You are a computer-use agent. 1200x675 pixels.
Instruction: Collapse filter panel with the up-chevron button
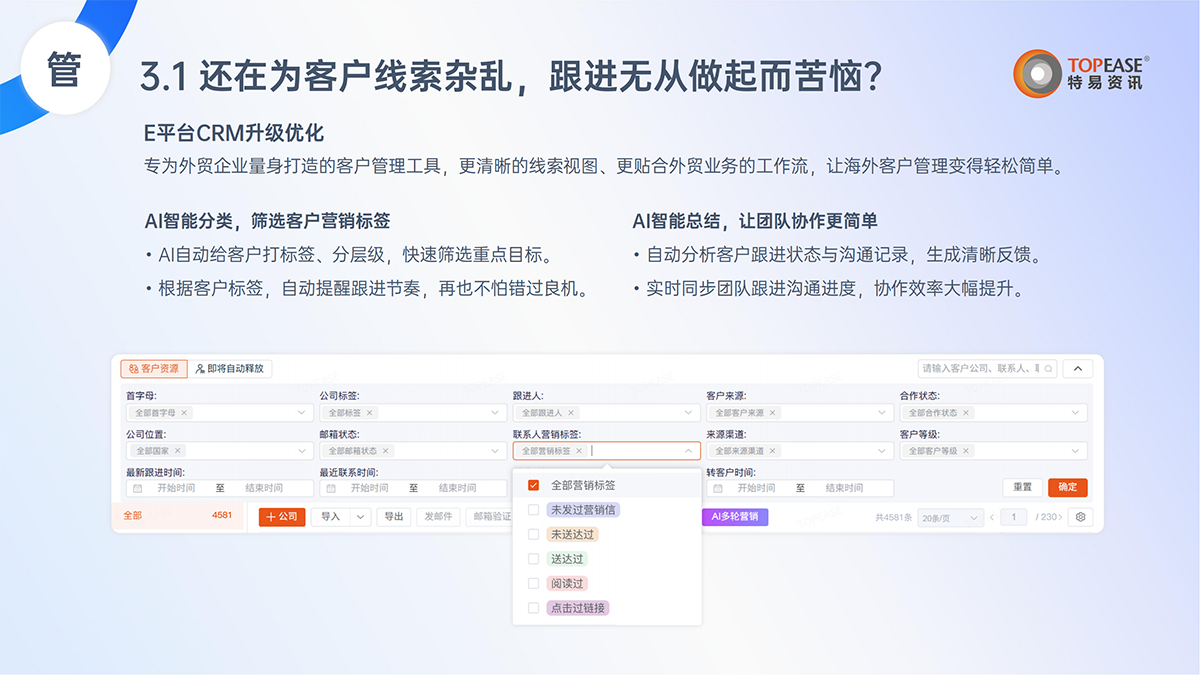click(1077, 369)
